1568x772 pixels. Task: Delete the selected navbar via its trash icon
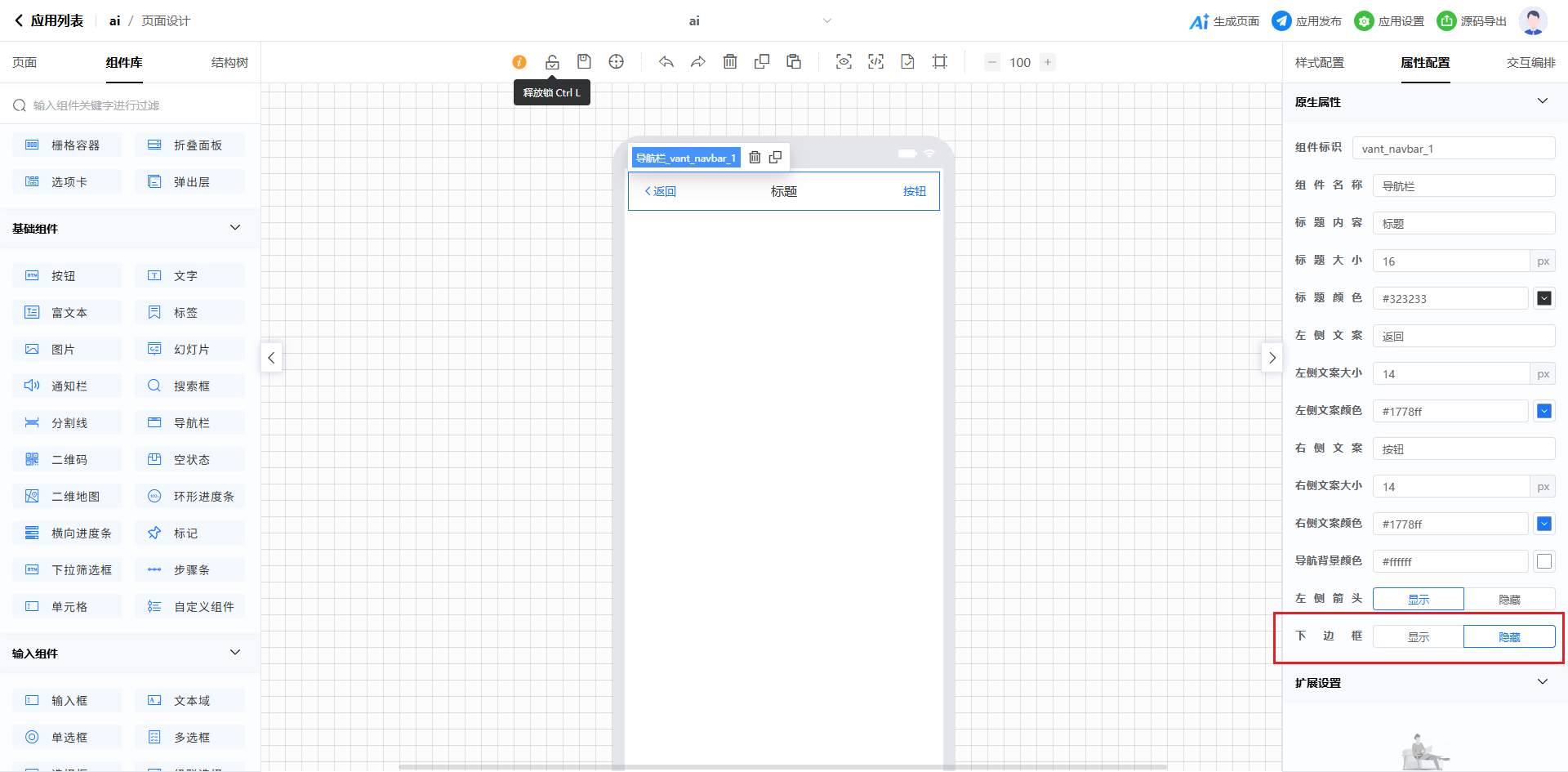tap(755, 158)
